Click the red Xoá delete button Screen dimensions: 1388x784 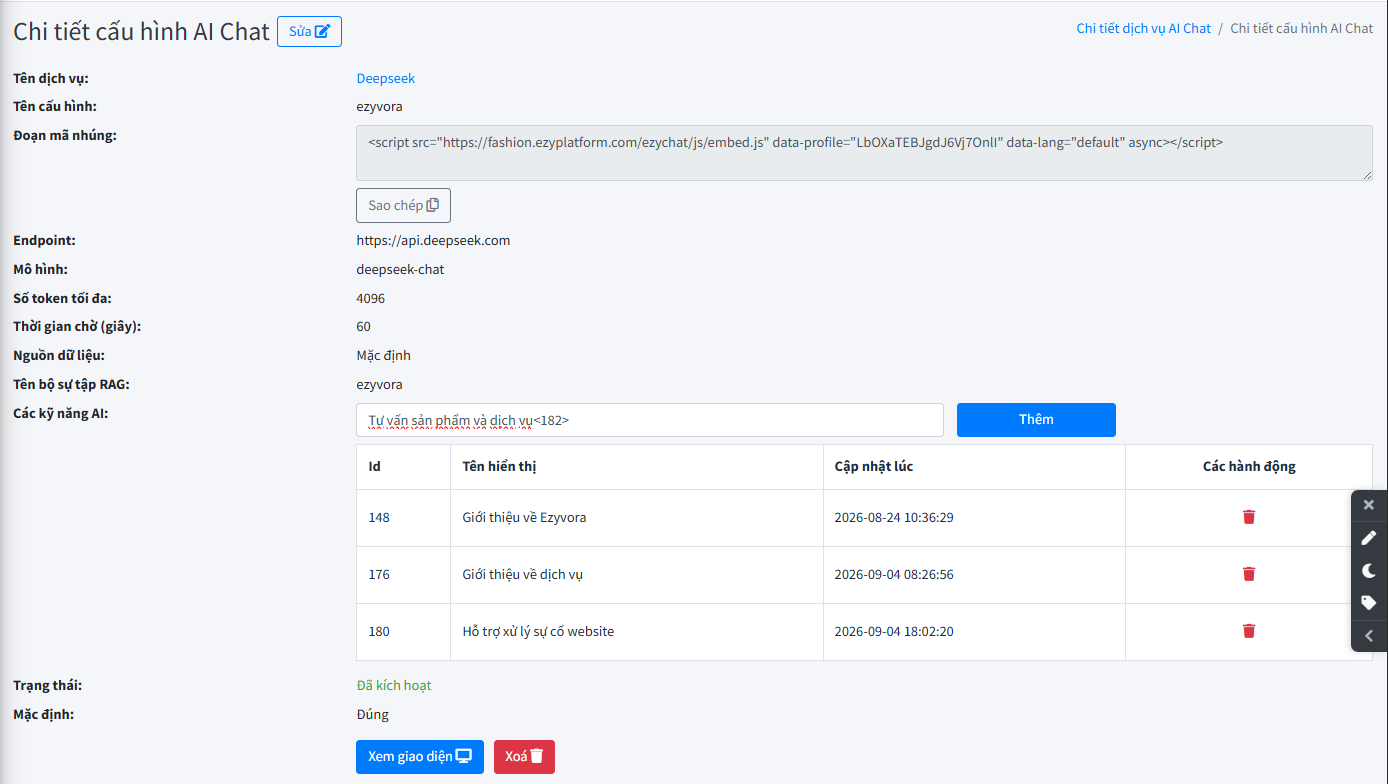tap(524, 757)
